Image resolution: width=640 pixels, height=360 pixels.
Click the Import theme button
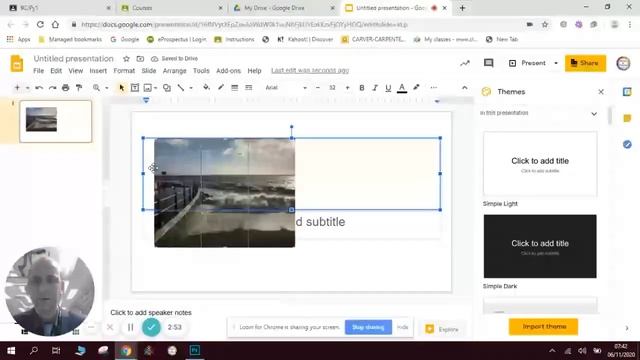(x=543, y=327)
